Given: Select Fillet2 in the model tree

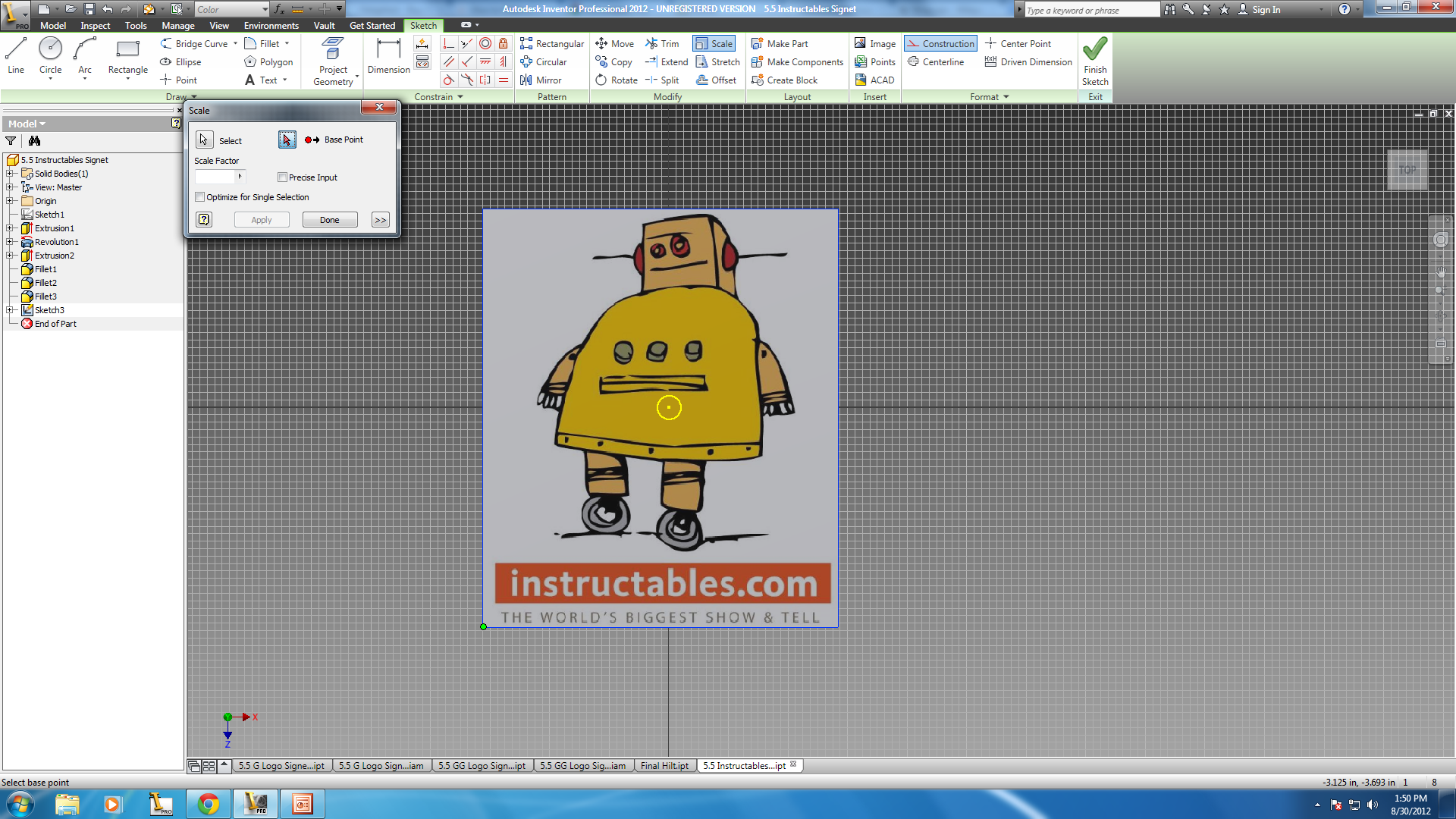Looking at the screenshot, I should click(45, 283).
